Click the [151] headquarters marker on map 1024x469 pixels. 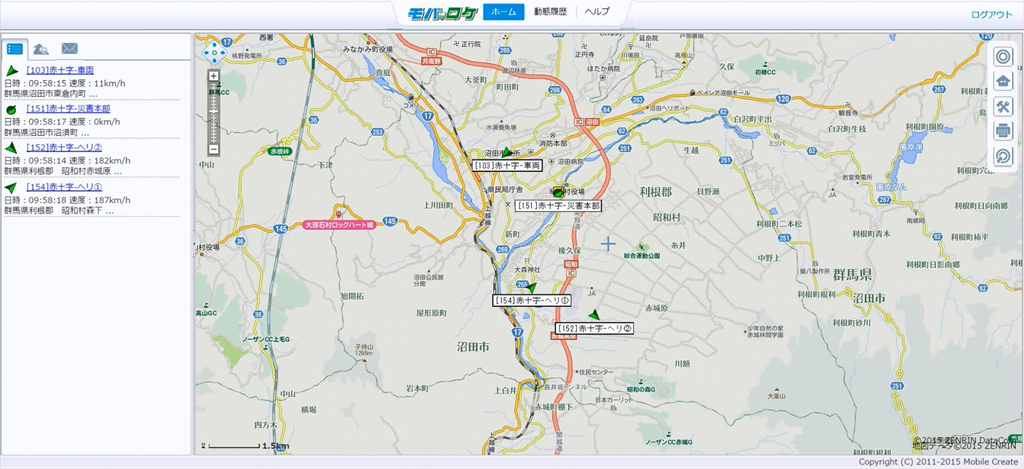(x=558, y=192)
